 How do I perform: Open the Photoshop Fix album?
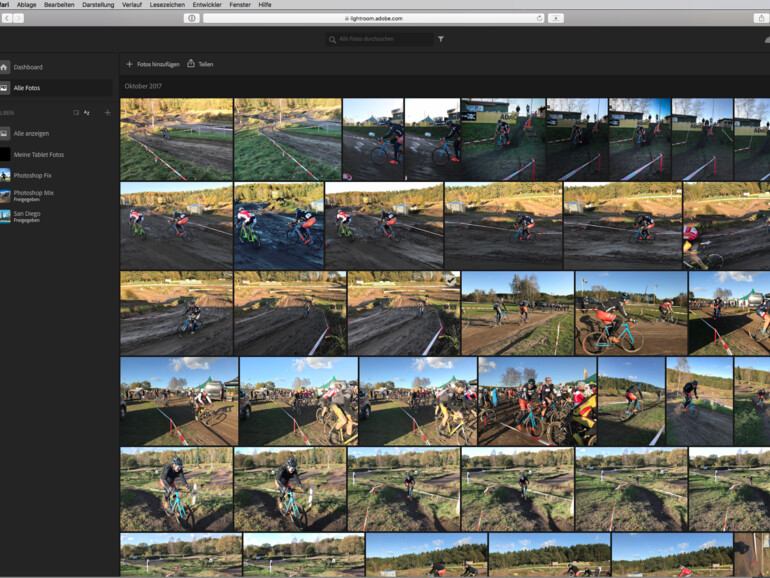(x=32, y=175)
